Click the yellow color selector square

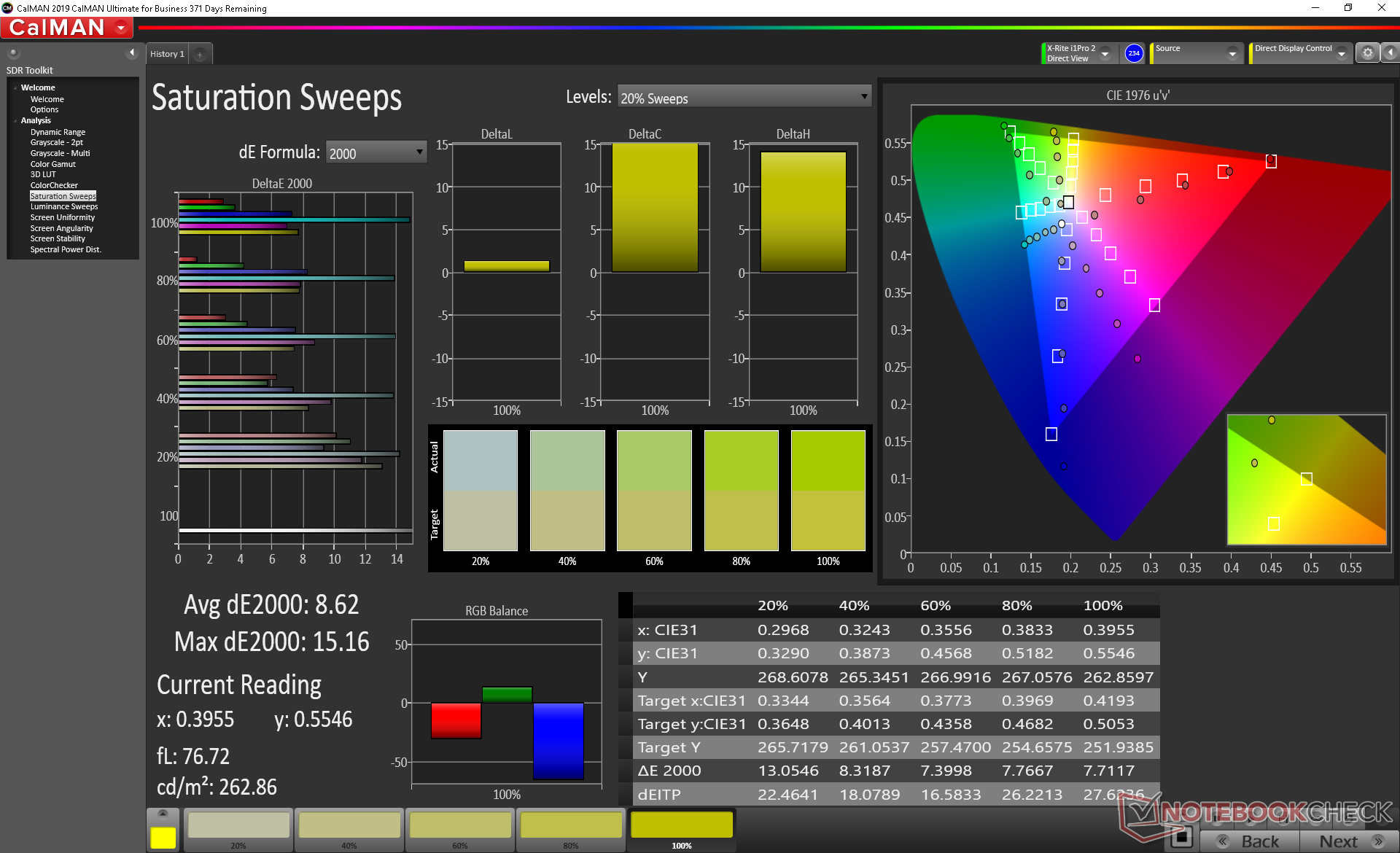(163, 837)
